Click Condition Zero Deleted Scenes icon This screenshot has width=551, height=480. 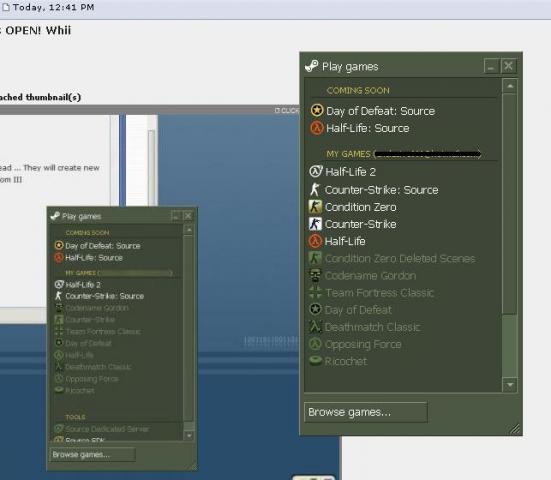(315, 258)
